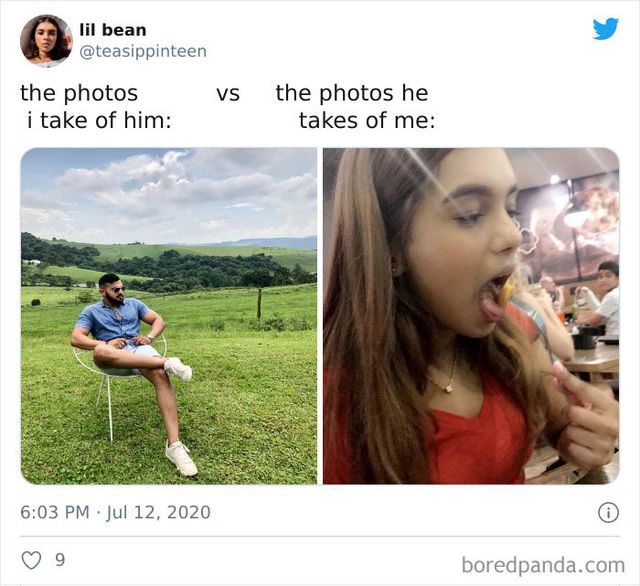Click the boredpanda.com watermark
Image resolution: width=640 pixels, height=586 pixels.
543,564
